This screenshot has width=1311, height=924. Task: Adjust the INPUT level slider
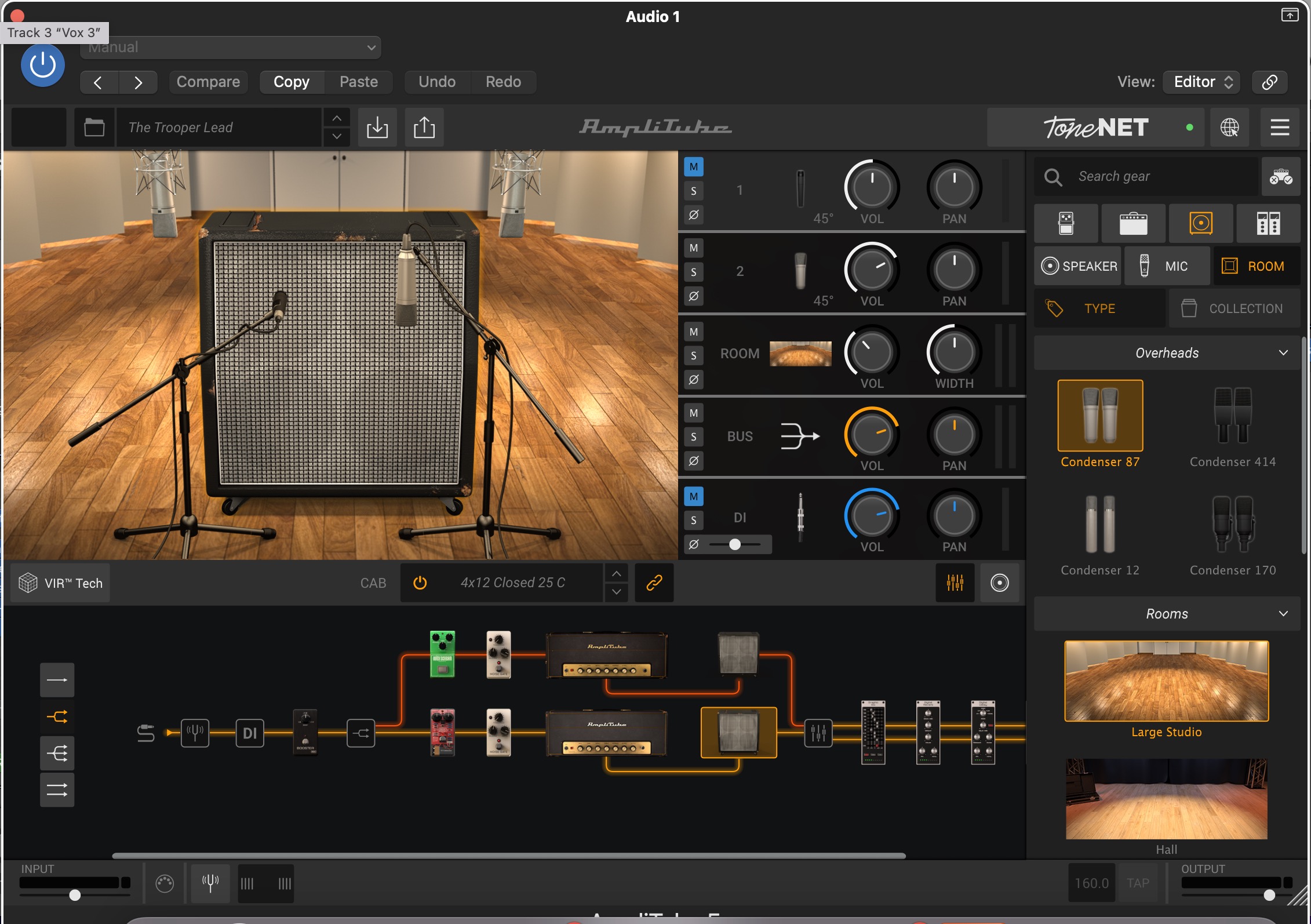click(75, 895)
